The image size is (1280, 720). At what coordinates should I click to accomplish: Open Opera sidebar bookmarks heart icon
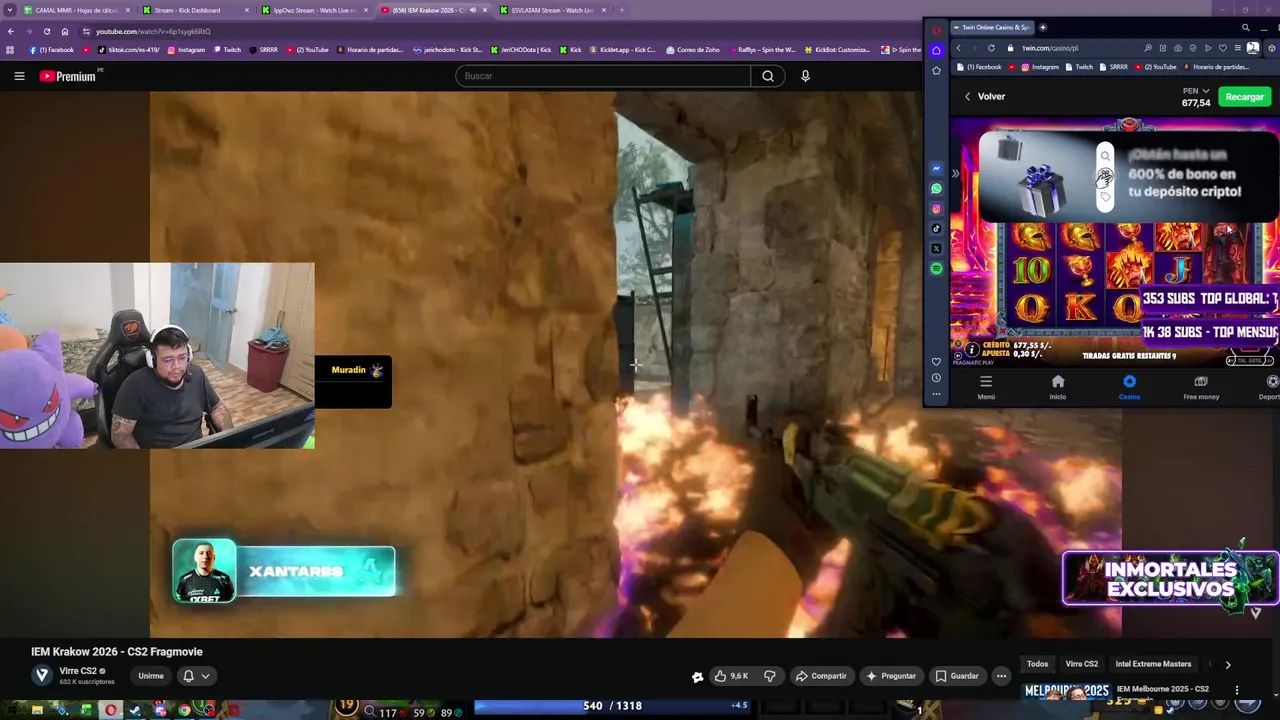pos(936,362)
